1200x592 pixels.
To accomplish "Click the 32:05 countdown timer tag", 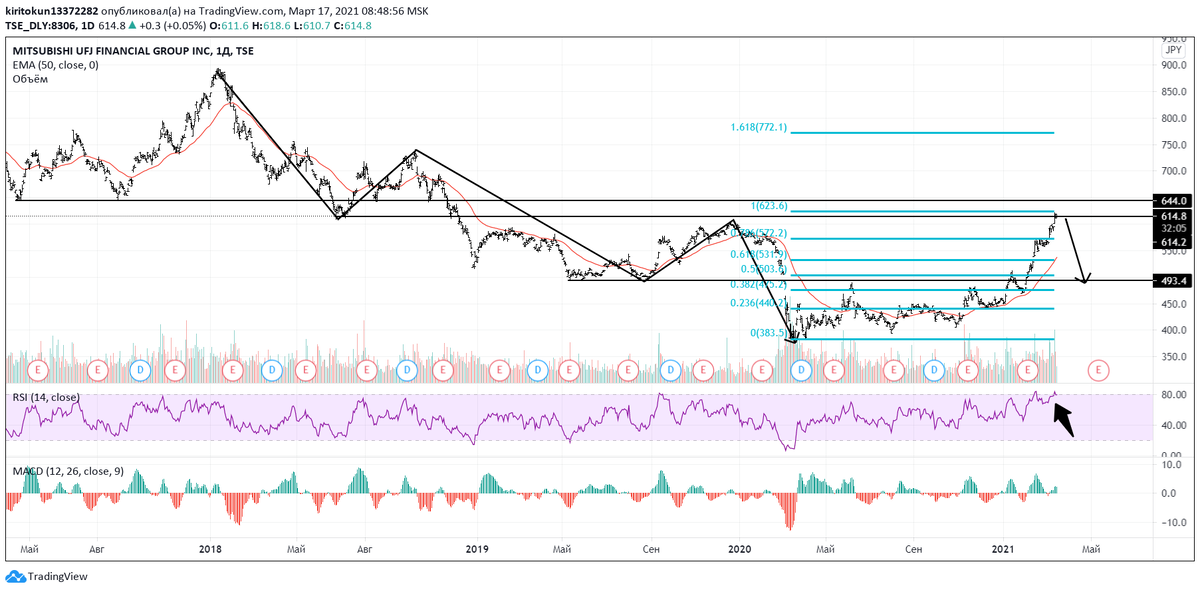I will pyautogui.click(x=1172, y=229).
